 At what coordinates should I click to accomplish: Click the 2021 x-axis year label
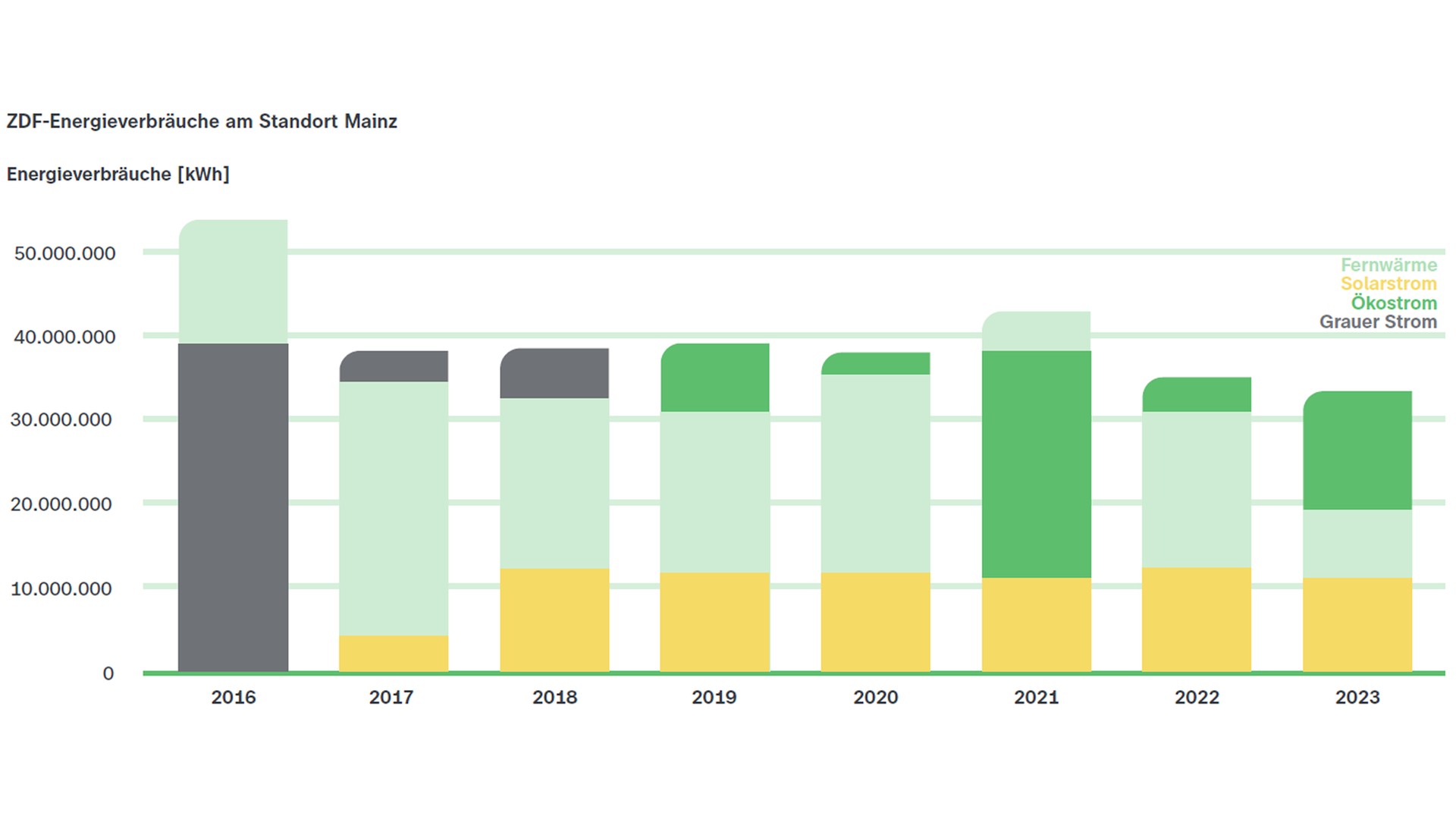tap(1036, 697)
